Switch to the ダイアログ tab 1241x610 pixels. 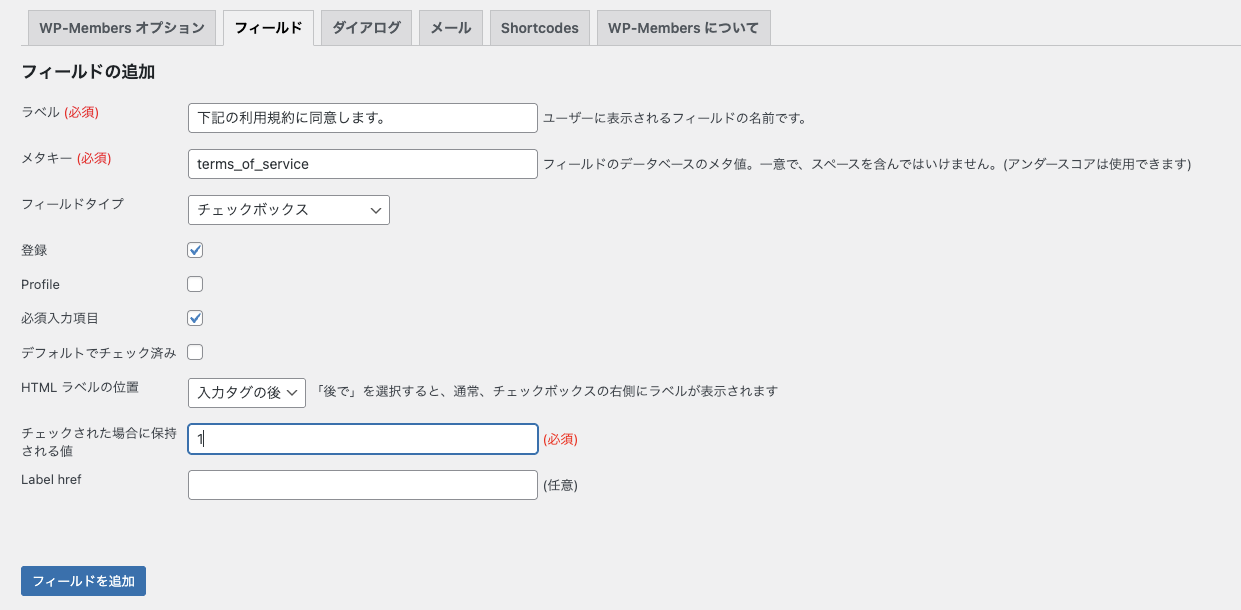tap(366, 28)
